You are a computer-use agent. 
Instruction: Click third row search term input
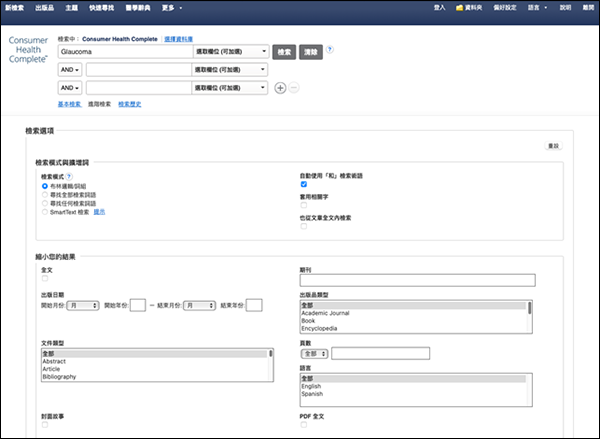[139, 88]
